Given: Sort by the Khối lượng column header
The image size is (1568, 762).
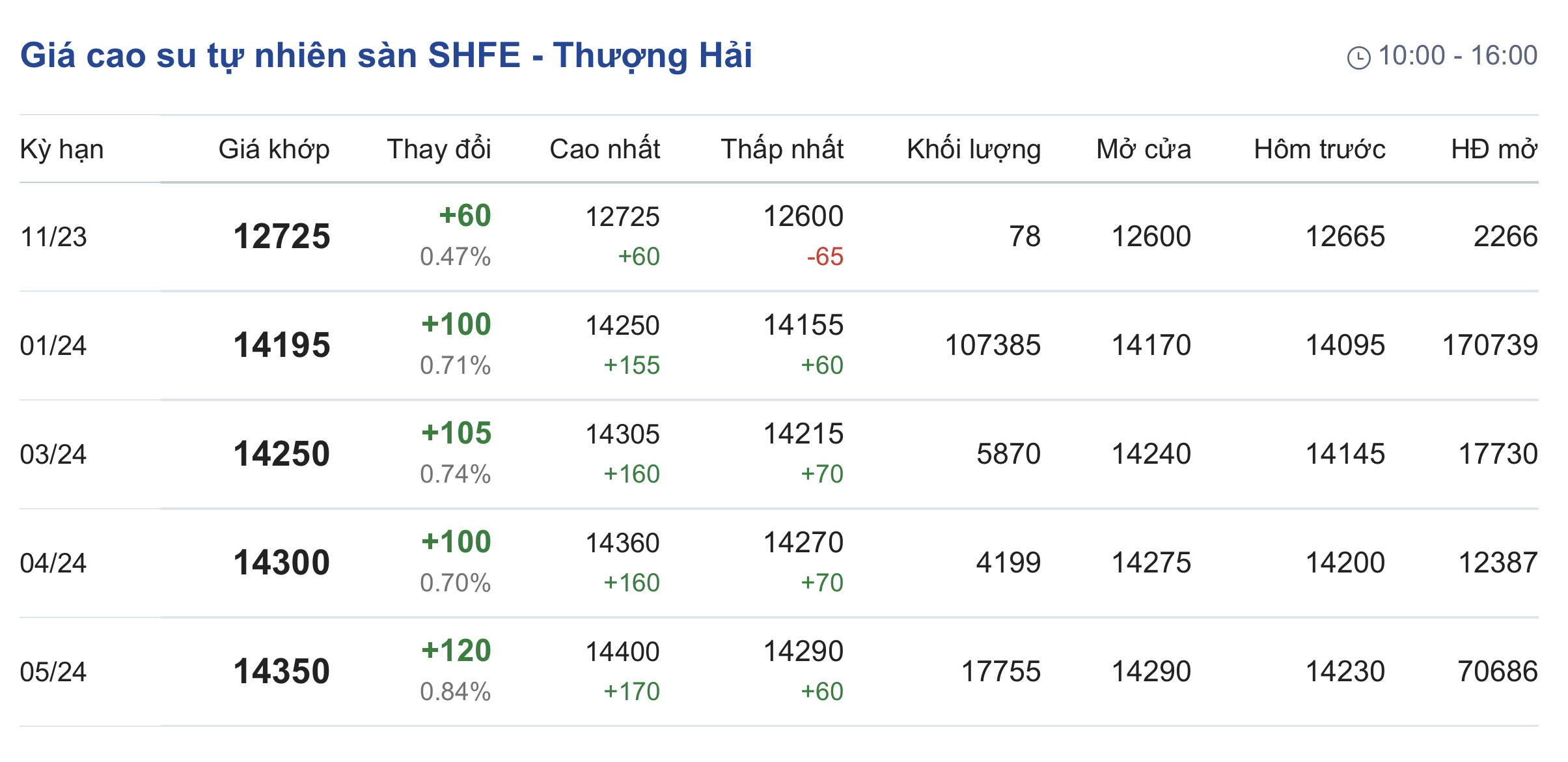Looking at the screenshot, I should coord(974,149).
